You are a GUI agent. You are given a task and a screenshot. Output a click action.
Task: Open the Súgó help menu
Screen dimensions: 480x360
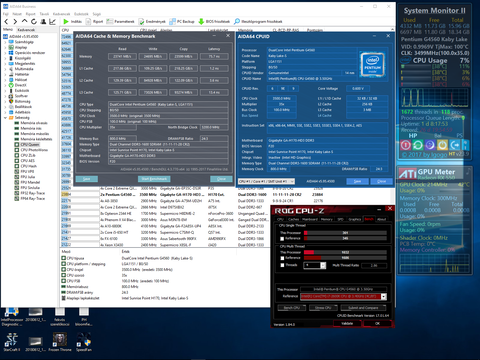click(x=97, y=14)
